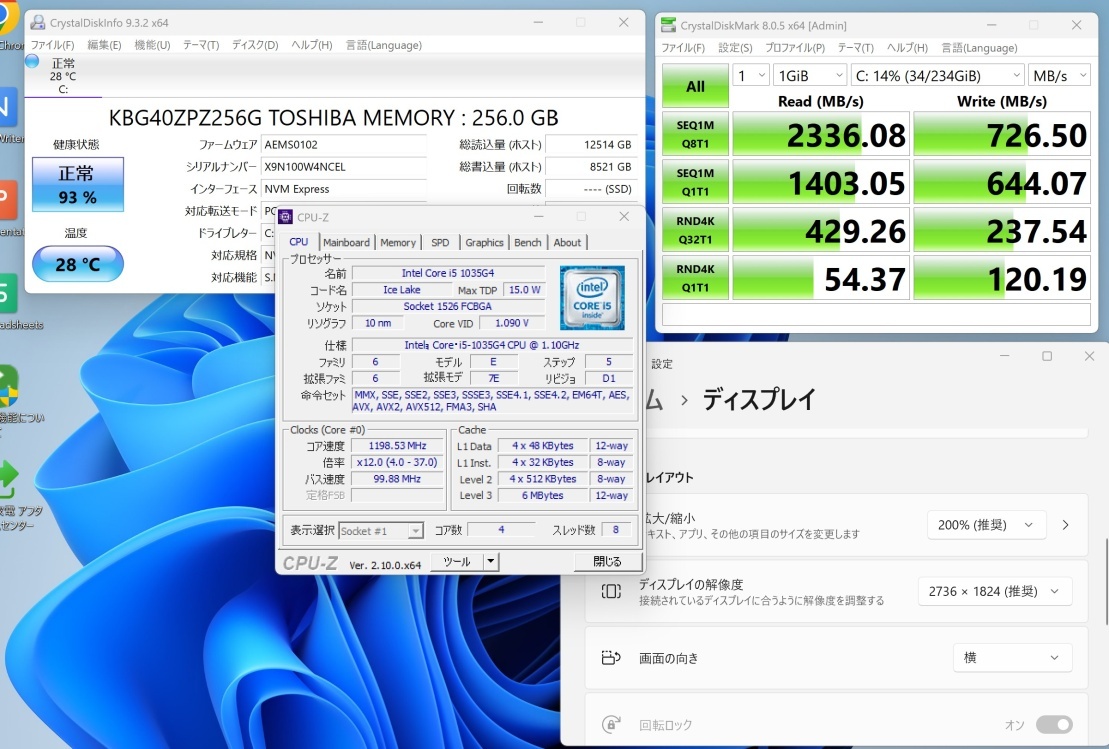Click the total host reads value 12514 GB

tap(591, 145)
